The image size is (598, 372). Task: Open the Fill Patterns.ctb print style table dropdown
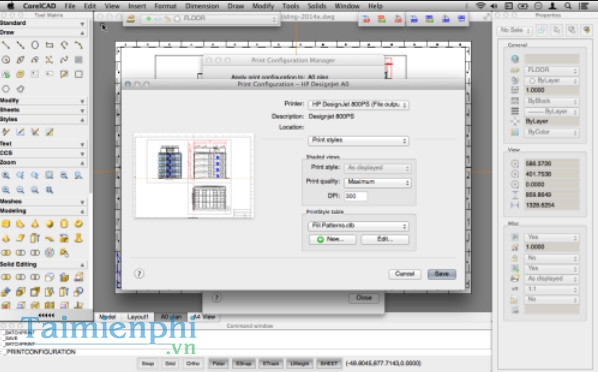[358, 226]
